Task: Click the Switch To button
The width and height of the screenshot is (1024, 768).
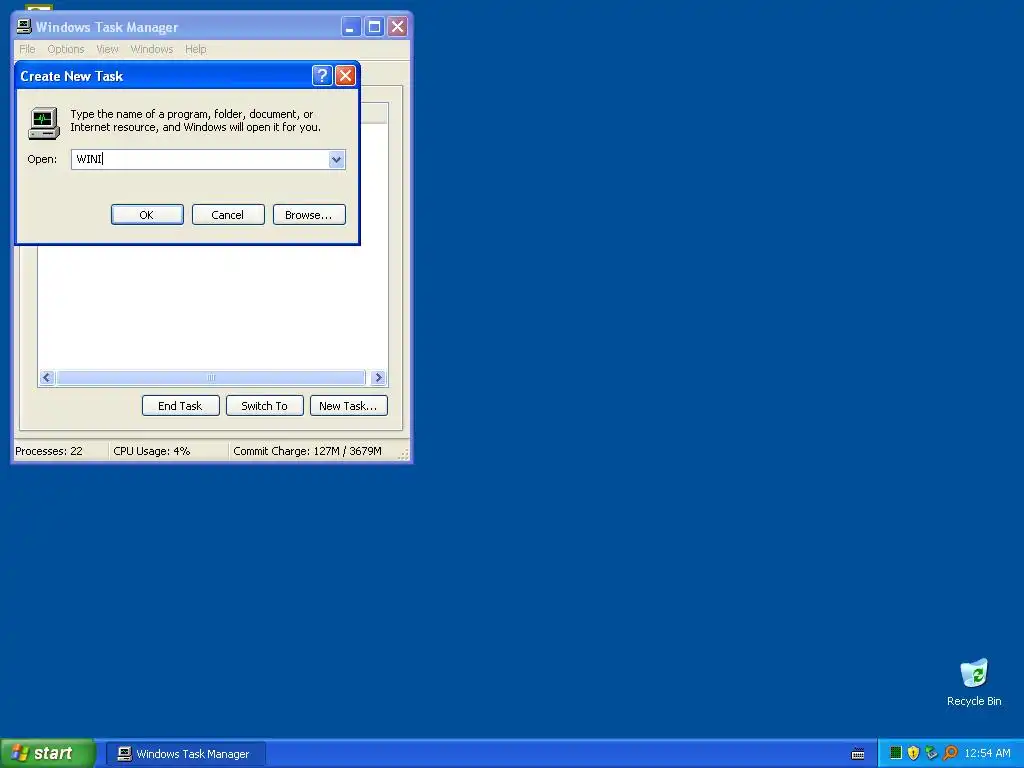Action: click(264, 406)
